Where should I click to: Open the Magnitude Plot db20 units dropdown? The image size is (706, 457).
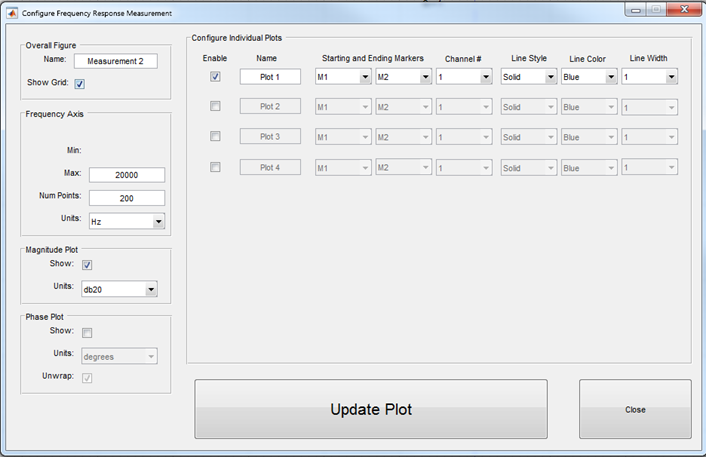(120, 290)
